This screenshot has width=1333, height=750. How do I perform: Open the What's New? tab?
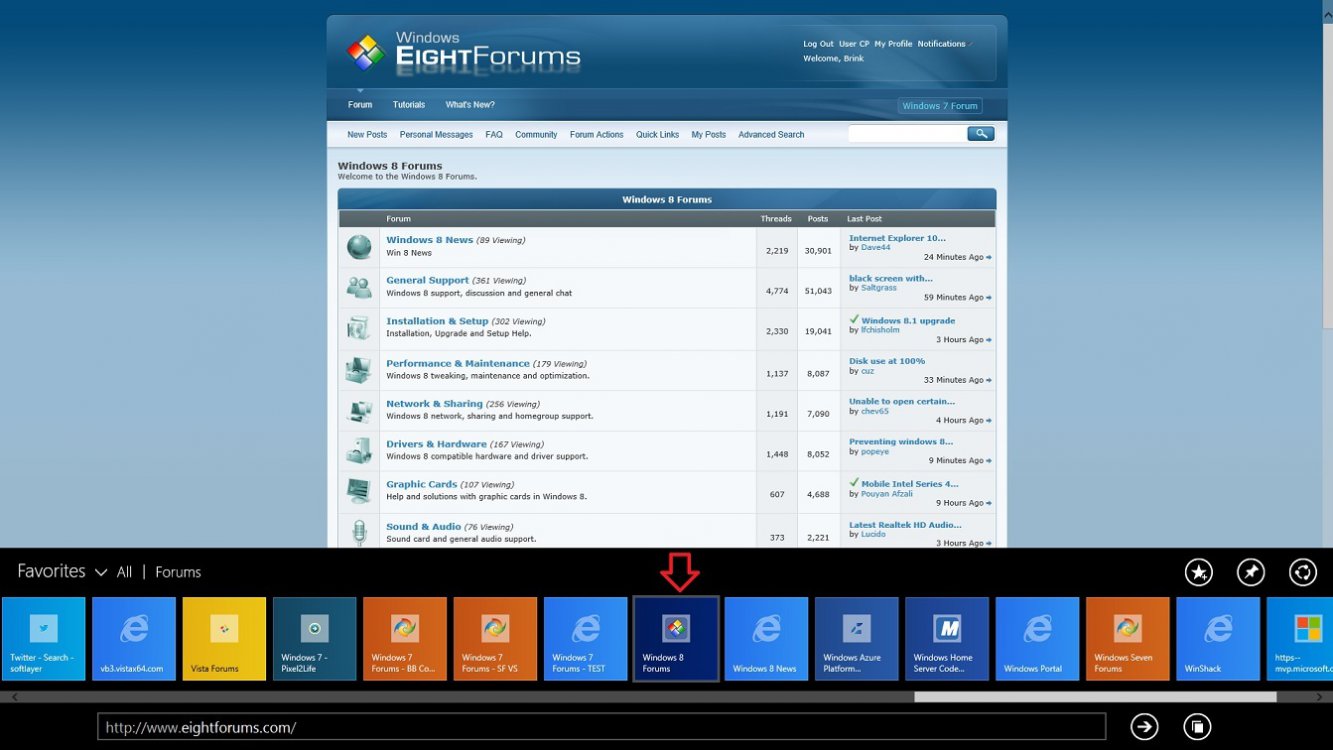(470, 105)
